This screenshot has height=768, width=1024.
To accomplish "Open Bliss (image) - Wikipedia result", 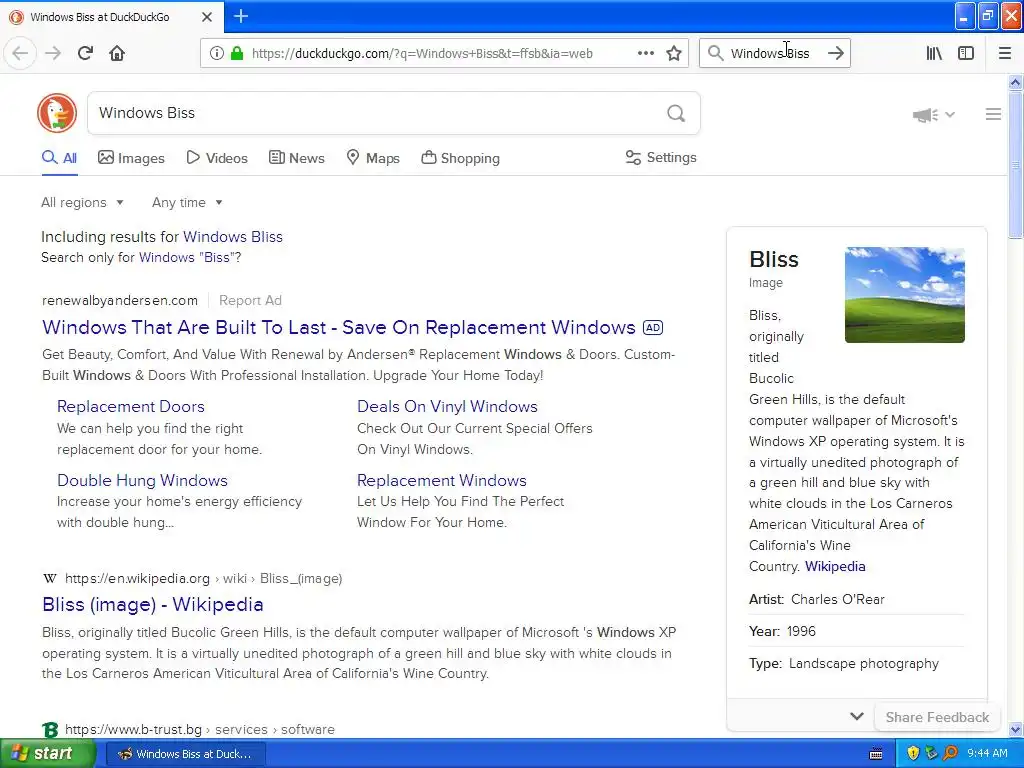I will tap(153, 604).
